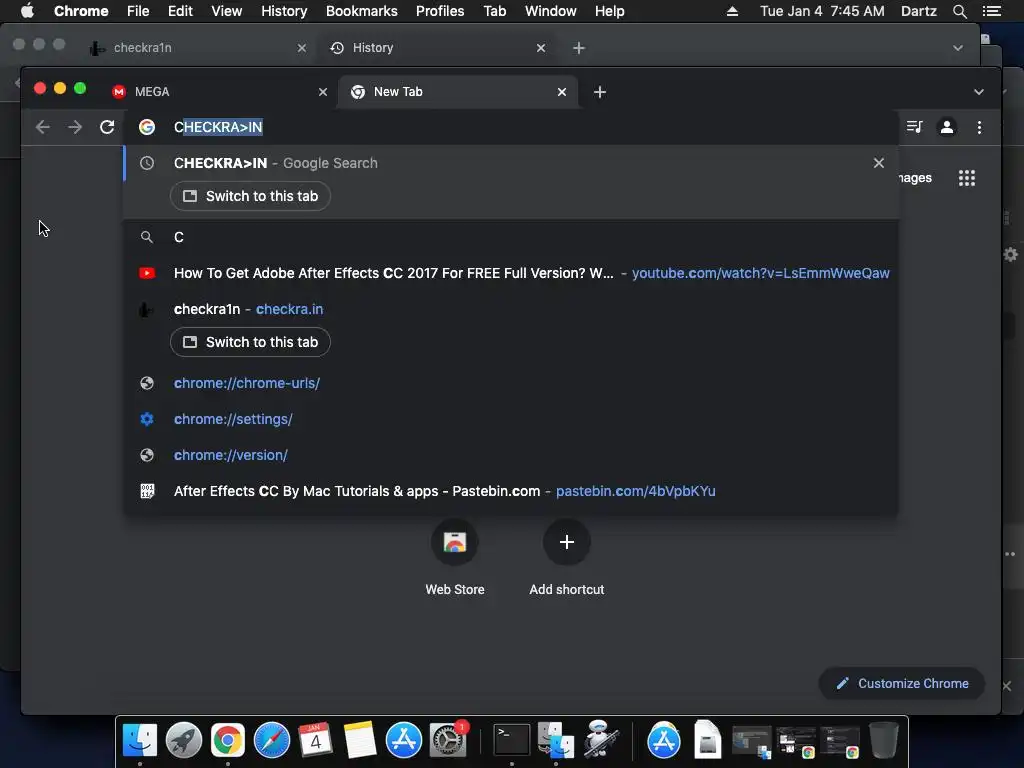Select the 'C' search suggestion
Viewport: 1024px width, 768px height.
point(511,237)
